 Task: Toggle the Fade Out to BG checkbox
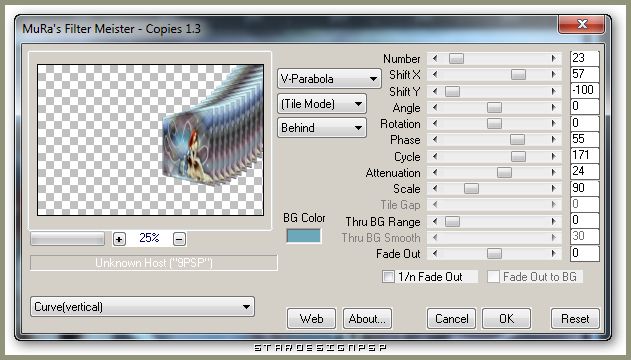(x=493, y=277)
